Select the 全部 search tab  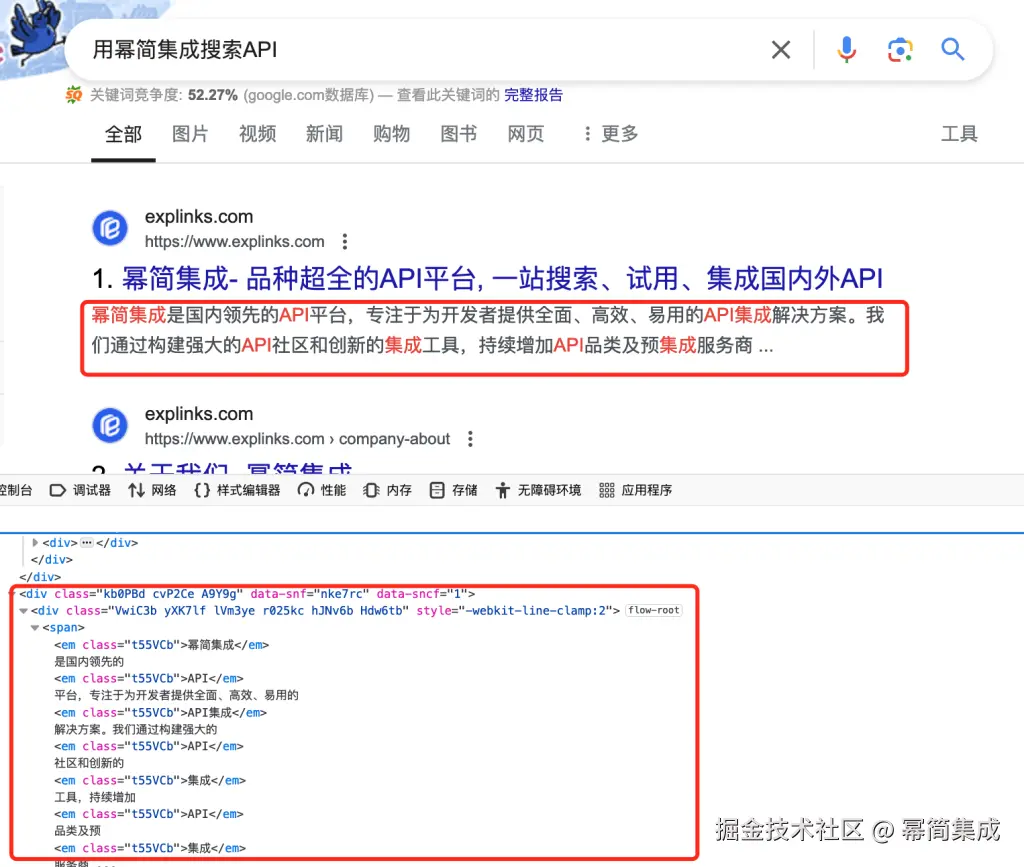(x=123, y=134)
